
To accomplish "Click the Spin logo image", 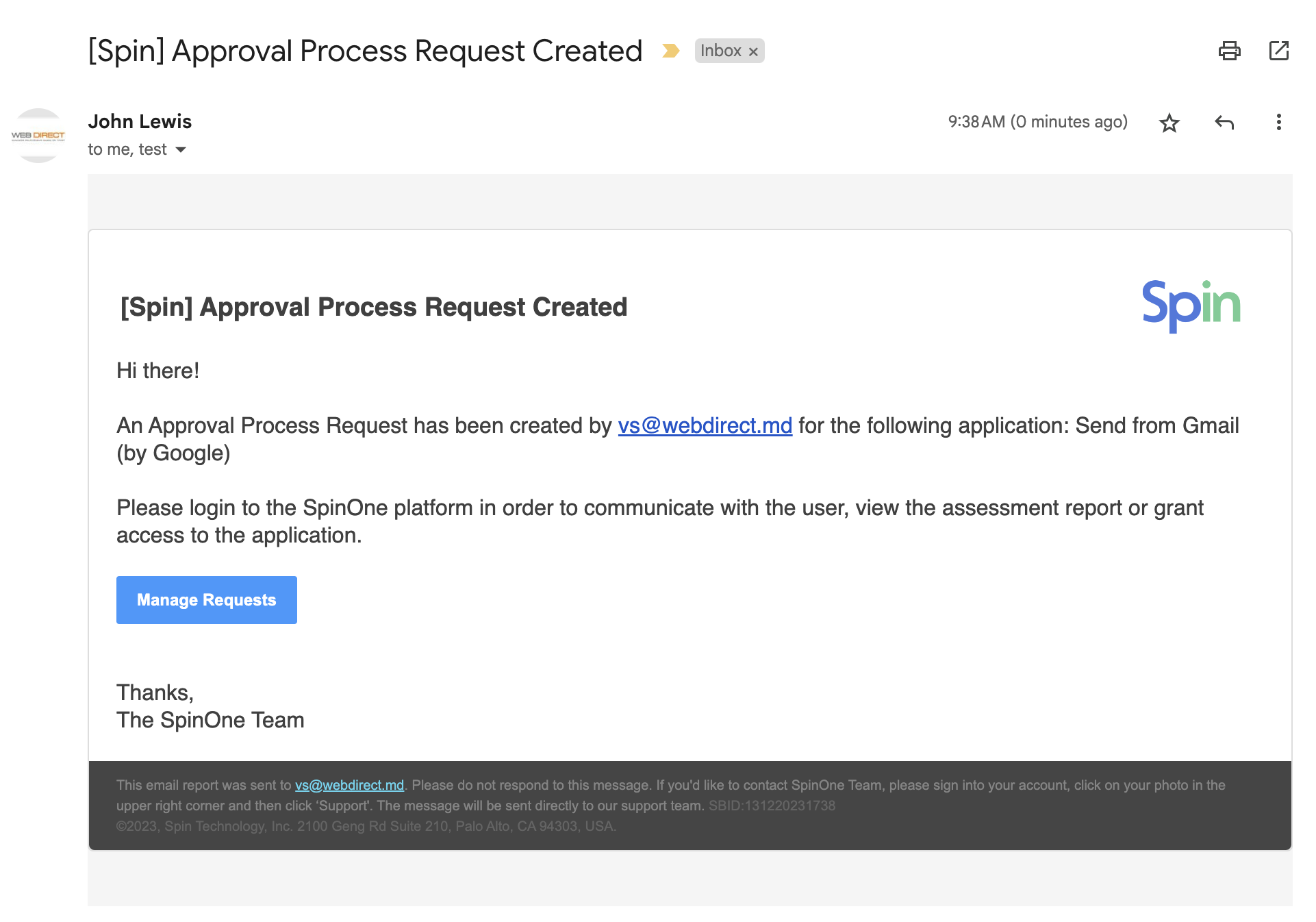I will pyautogui.click(x=1191, y=306).
